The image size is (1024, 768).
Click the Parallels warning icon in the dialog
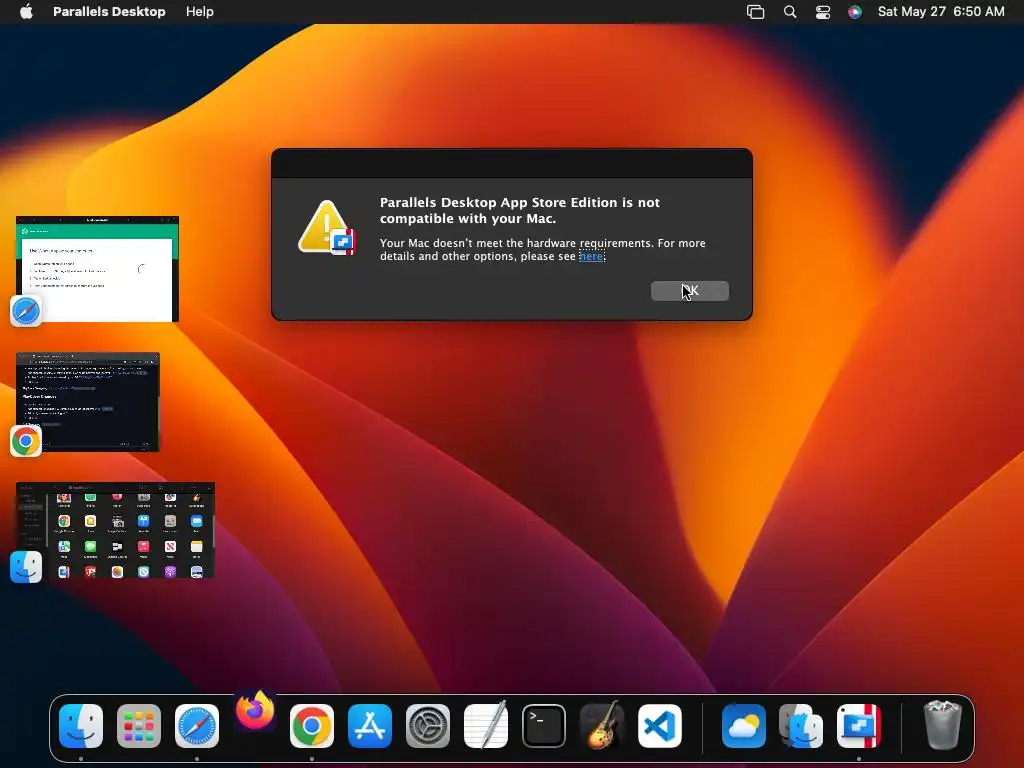[x=327, y=228]
